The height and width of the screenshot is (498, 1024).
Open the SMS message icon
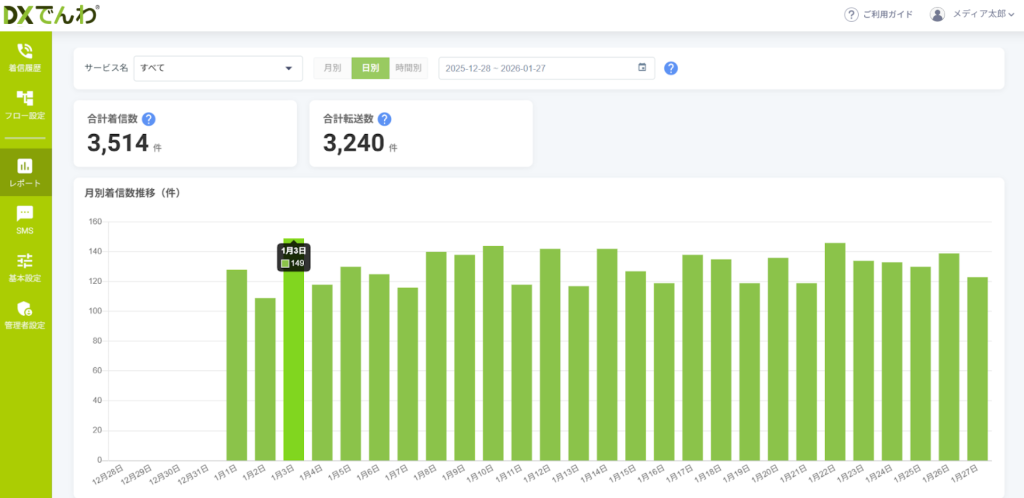[25, 213]
